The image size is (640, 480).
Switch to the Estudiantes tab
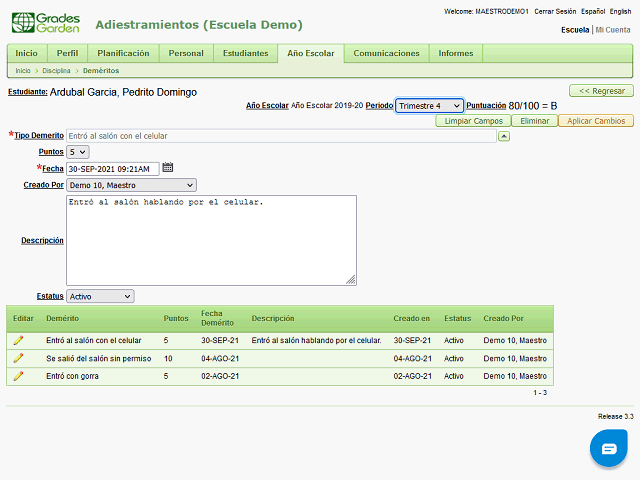pos(245,53)
